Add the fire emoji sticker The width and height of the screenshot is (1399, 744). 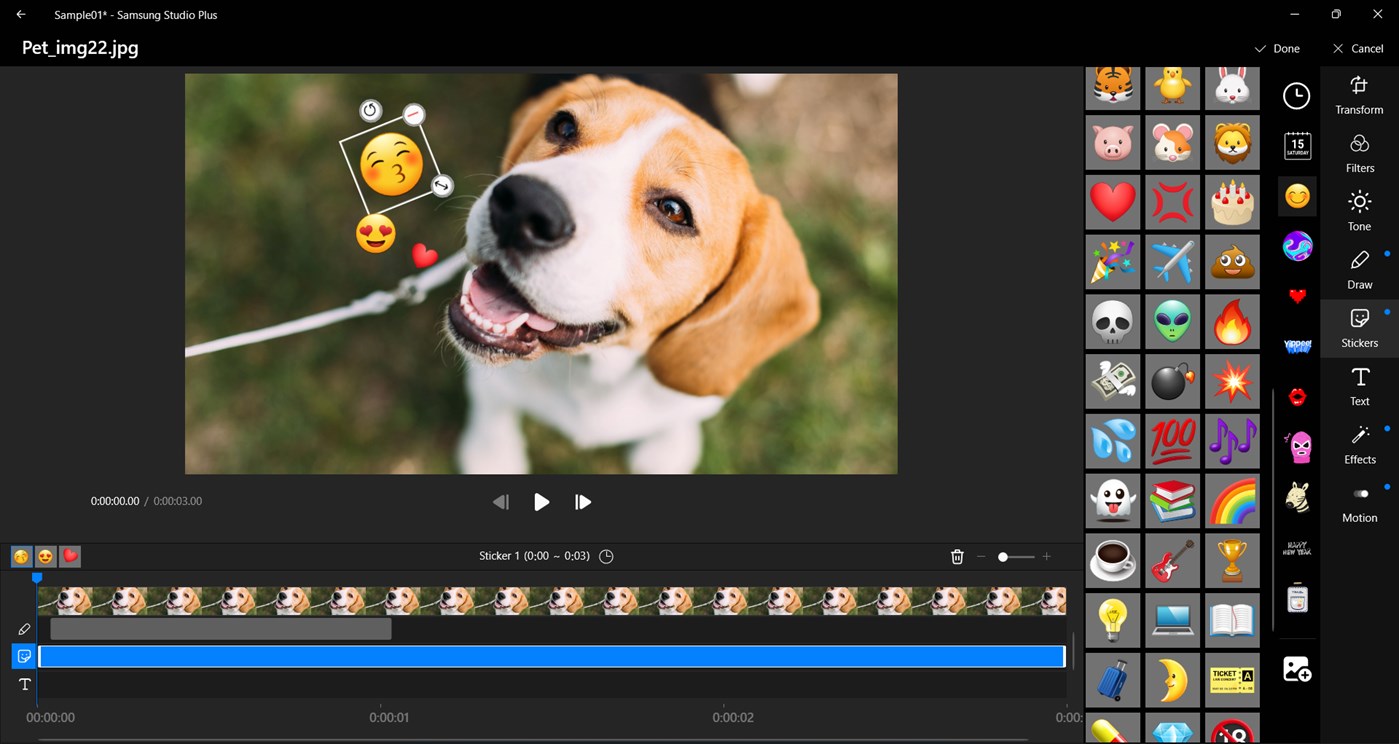click(1232, 322)
